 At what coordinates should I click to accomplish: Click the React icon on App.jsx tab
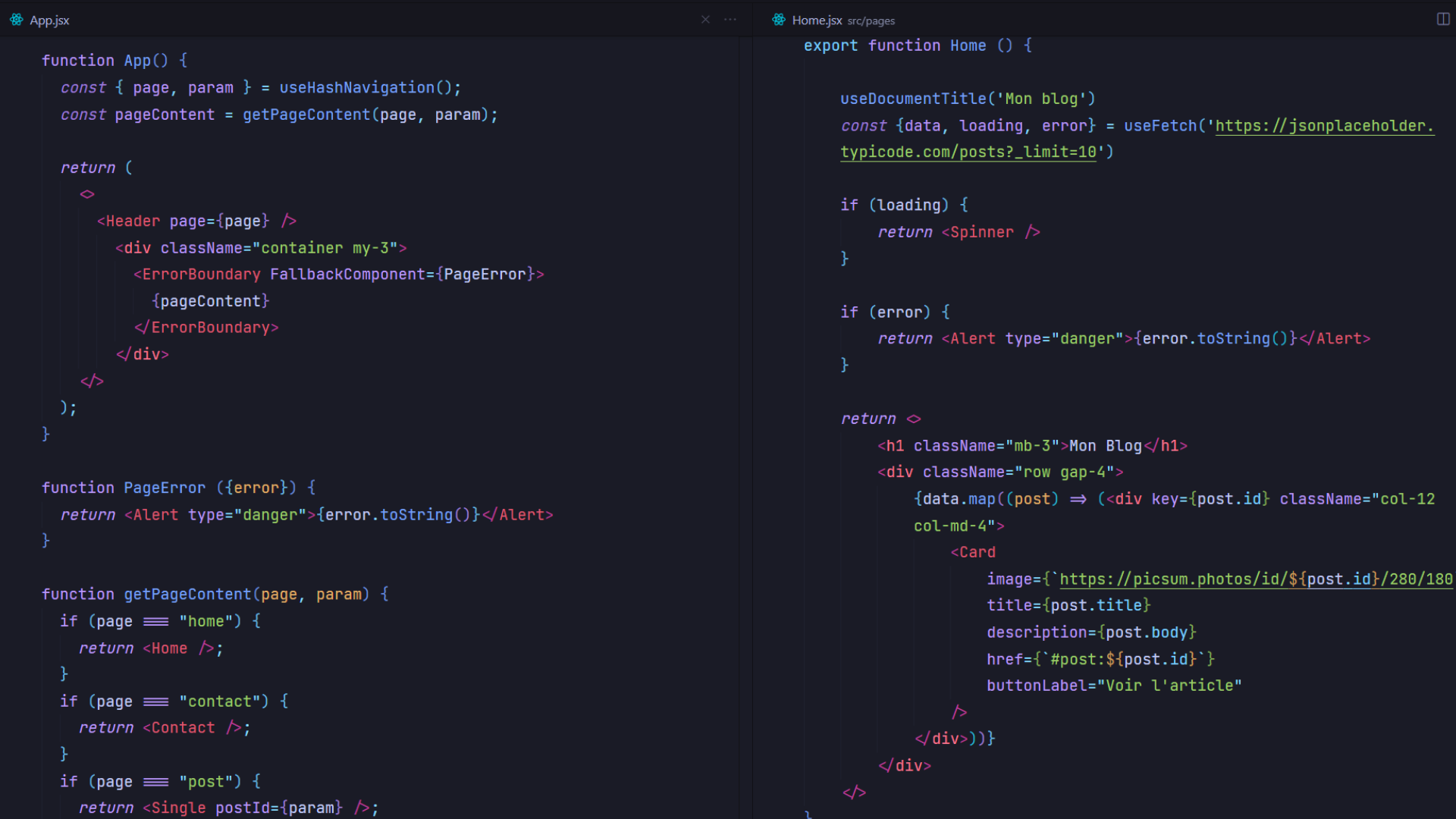(x=17, y=20)
